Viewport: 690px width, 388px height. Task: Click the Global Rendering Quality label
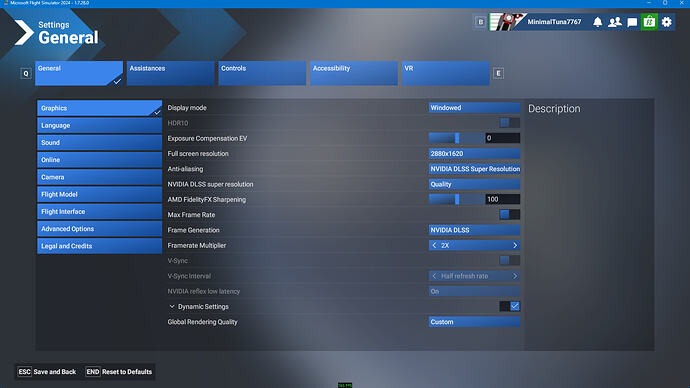[x=202, y=322]
